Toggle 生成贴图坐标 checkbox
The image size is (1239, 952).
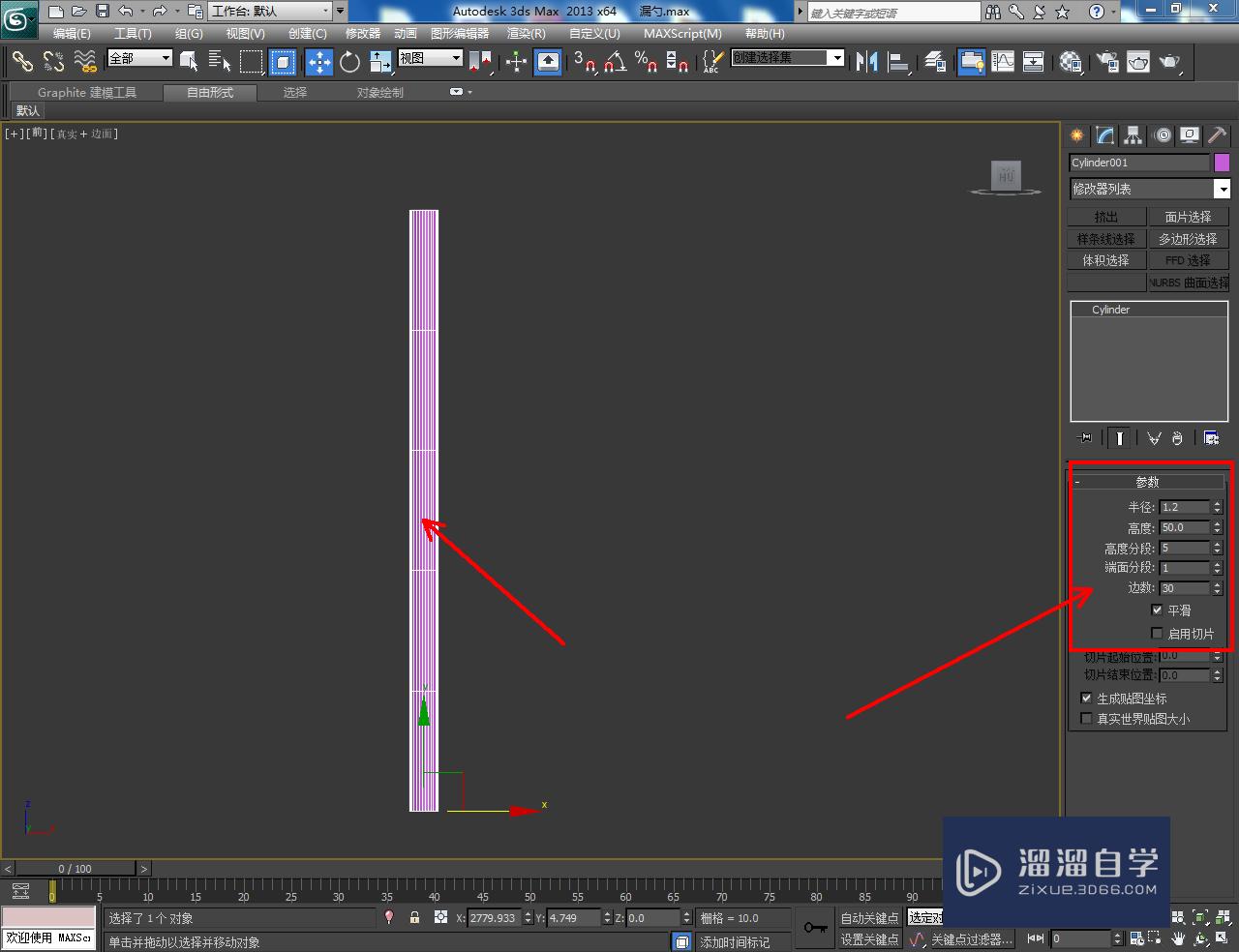pyautogui.click(x=1086, y=698)
